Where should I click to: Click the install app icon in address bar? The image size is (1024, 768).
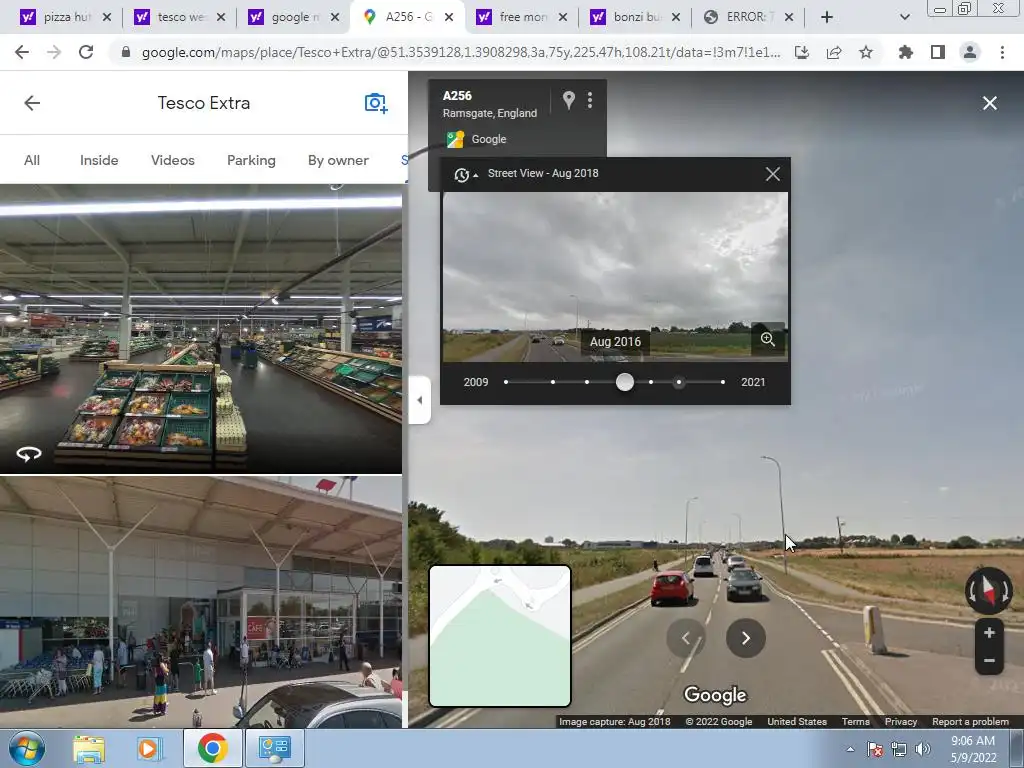[x=802, y=52]
